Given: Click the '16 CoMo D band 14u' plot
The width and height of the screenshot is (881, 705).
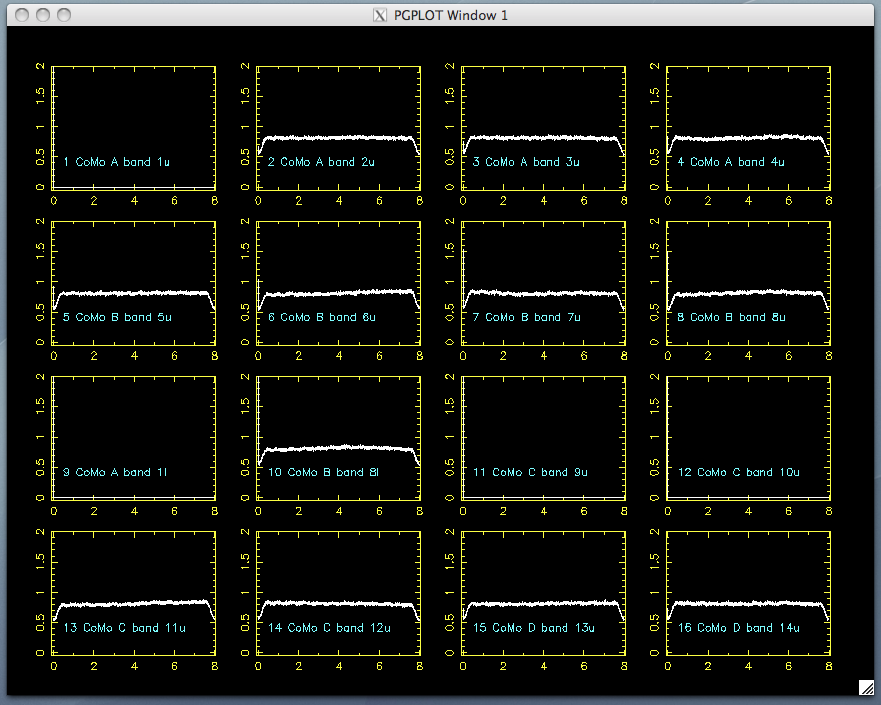Looking at the screenshot, I should (x=749, y=593).
